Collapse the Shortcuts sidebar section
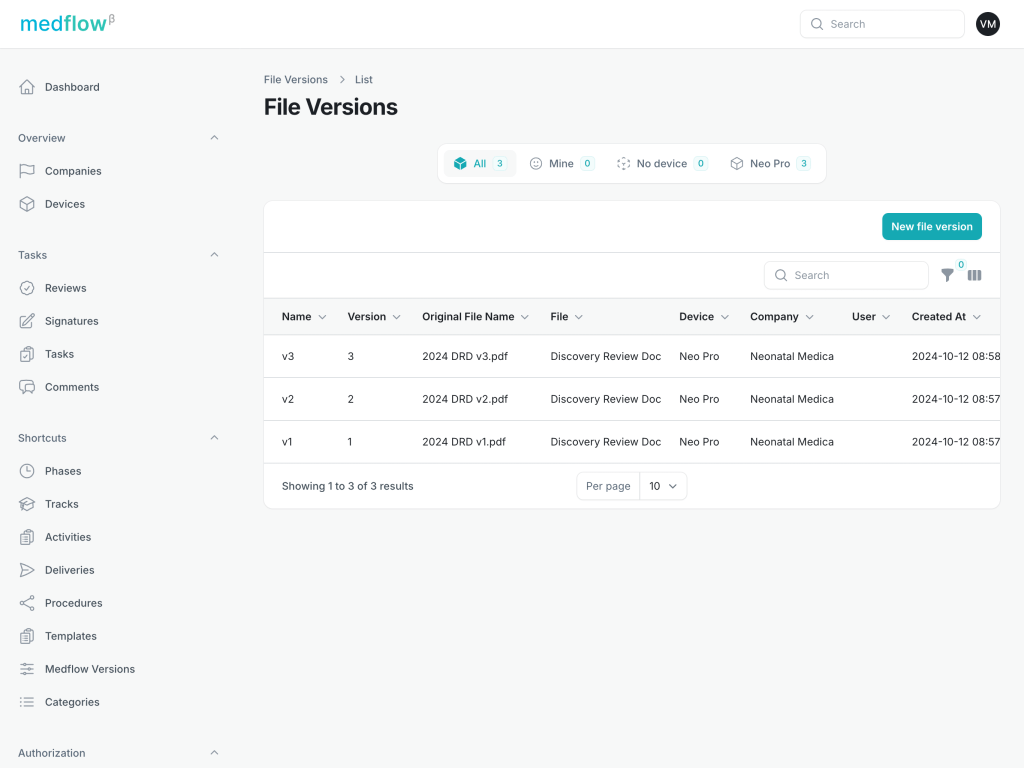The height and width of the screenshot is (768, 1024). click(214, 438)
